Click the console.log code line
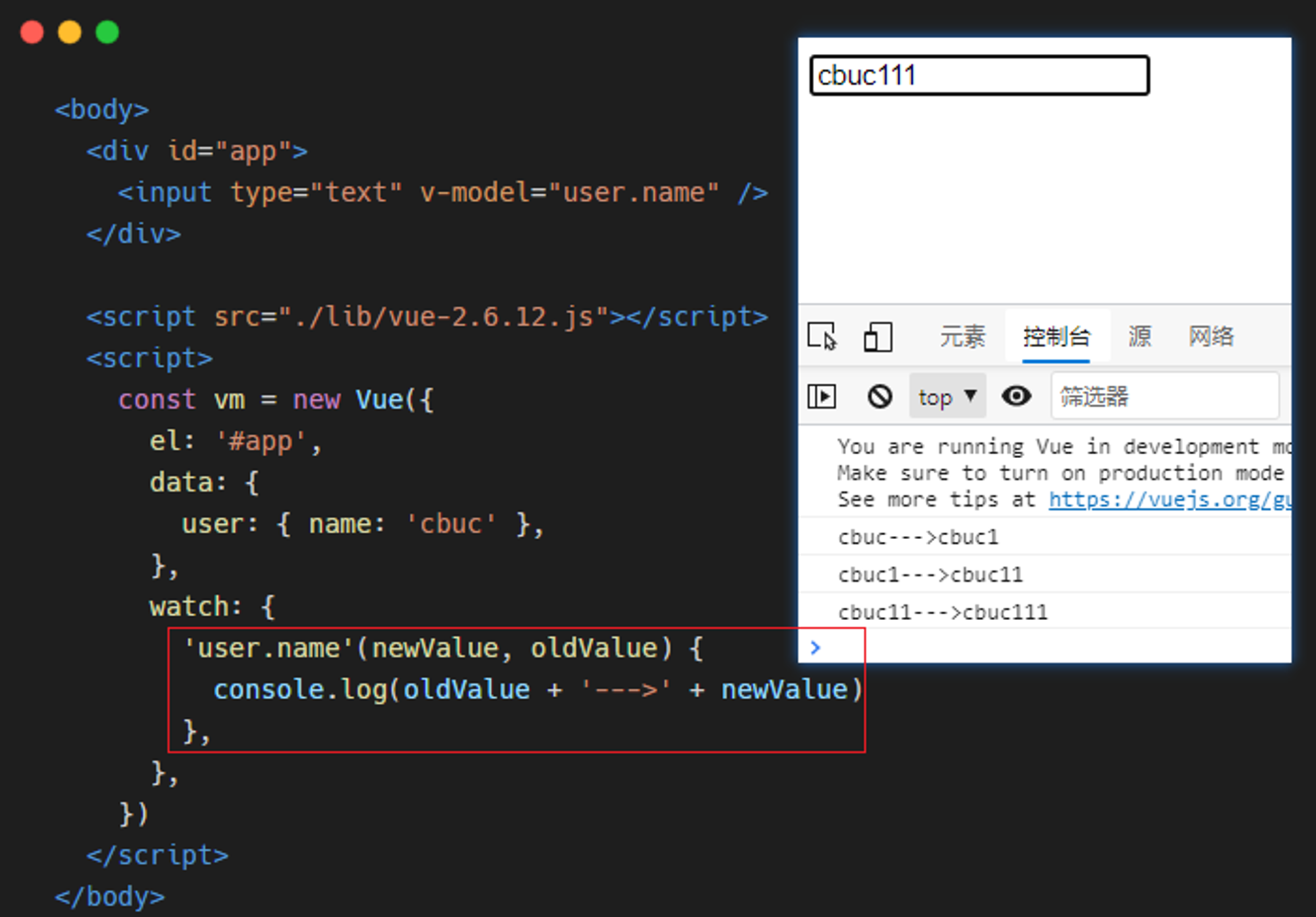Image resolution: width=1316 pixels, height=917 pixels. (538, 690)
